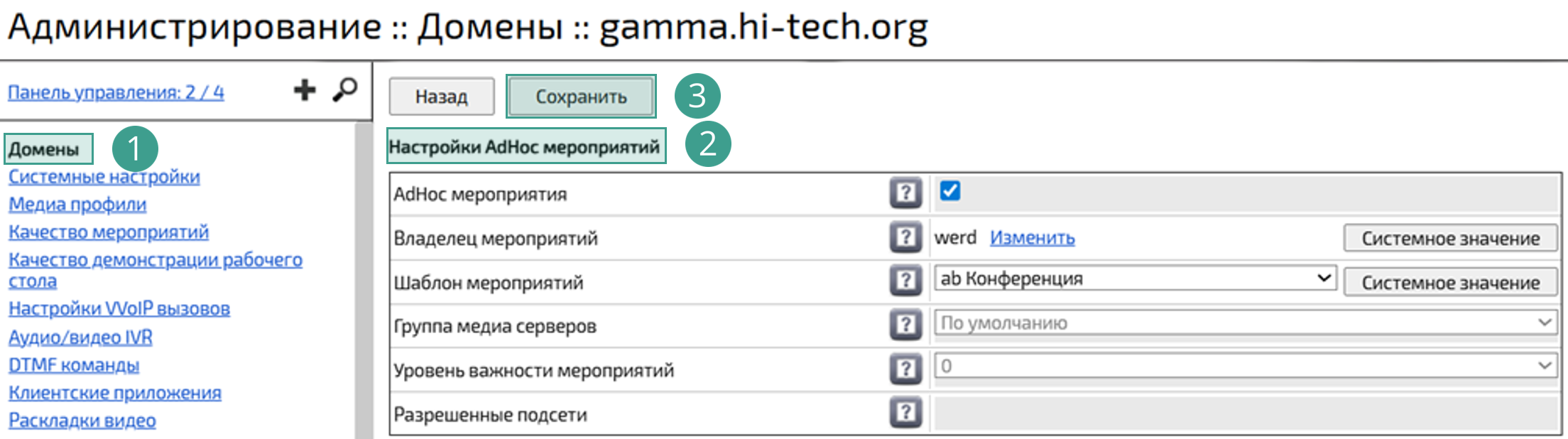This screenshot has height=439, width=1568.
Task: Open the Шаблон мероприятий dropdown
Action: point(1135,279)
